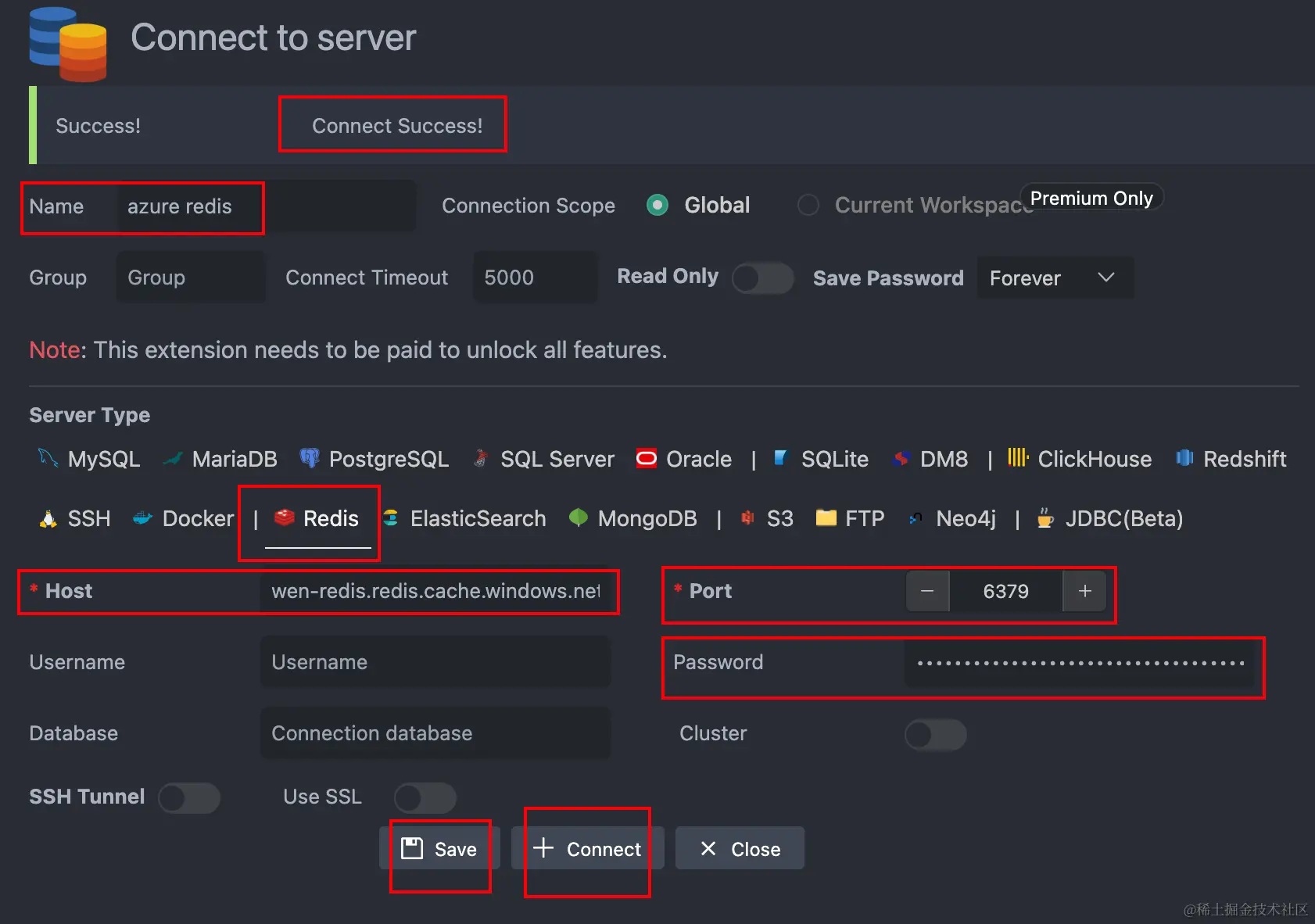Toggle the Read Only switch
This screenshot has height=924, width=1315.
pos(763,278)
